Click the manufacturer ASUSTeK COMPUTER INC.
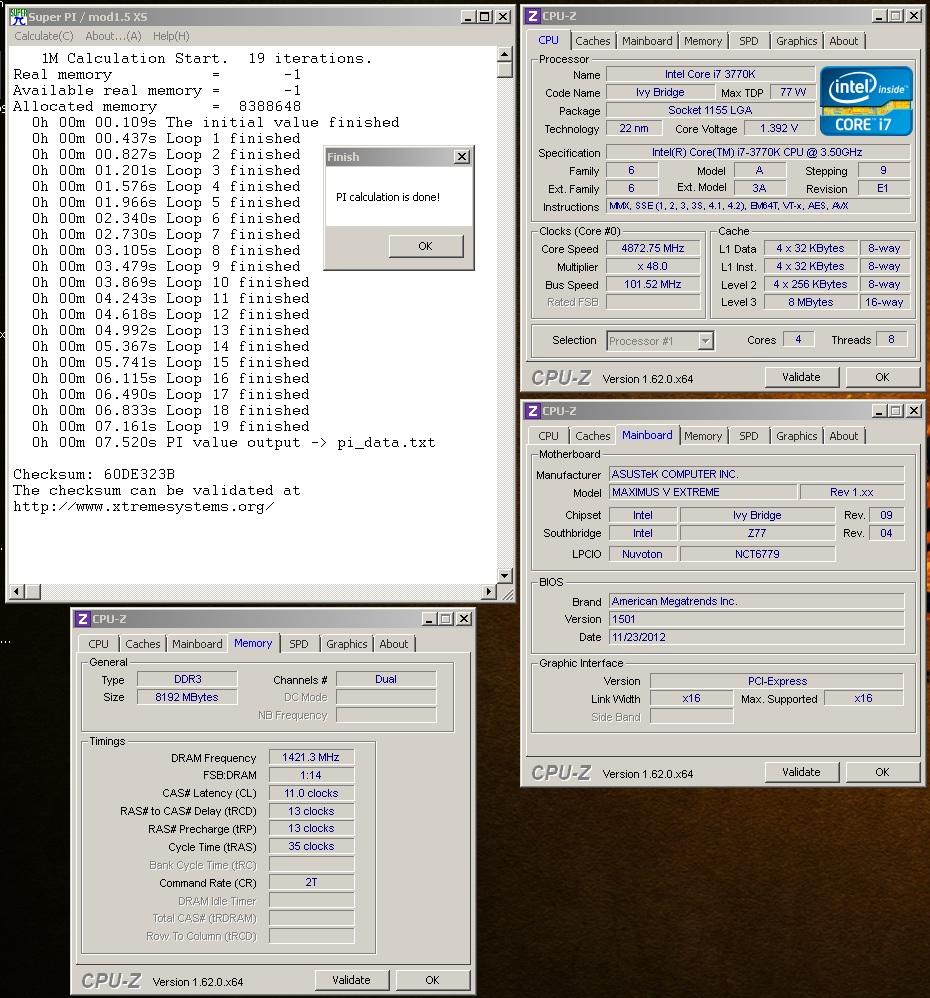Viewport: 930px width, 998px height. 756,474
